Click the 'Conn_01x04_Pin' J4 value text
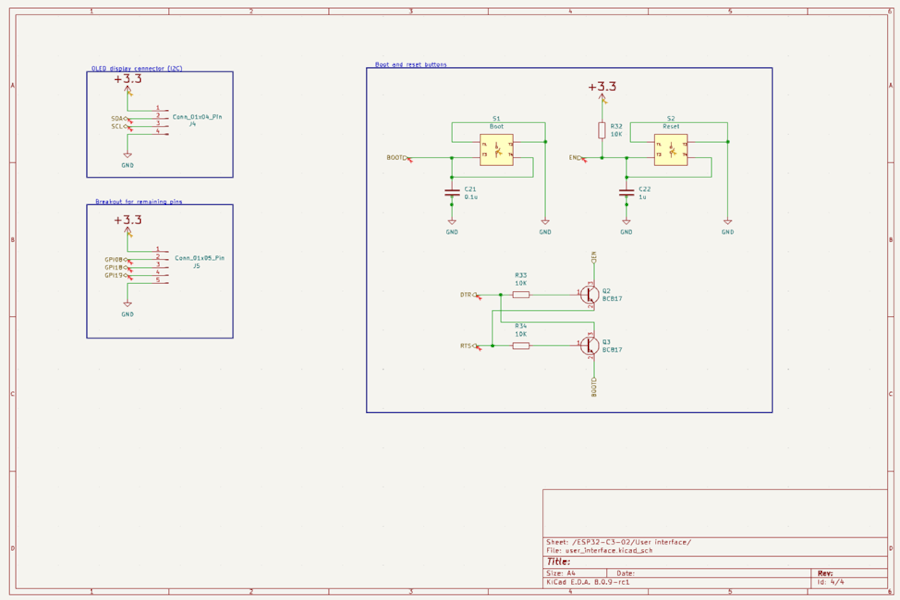The image size is (900, 600). pos(197,117)
